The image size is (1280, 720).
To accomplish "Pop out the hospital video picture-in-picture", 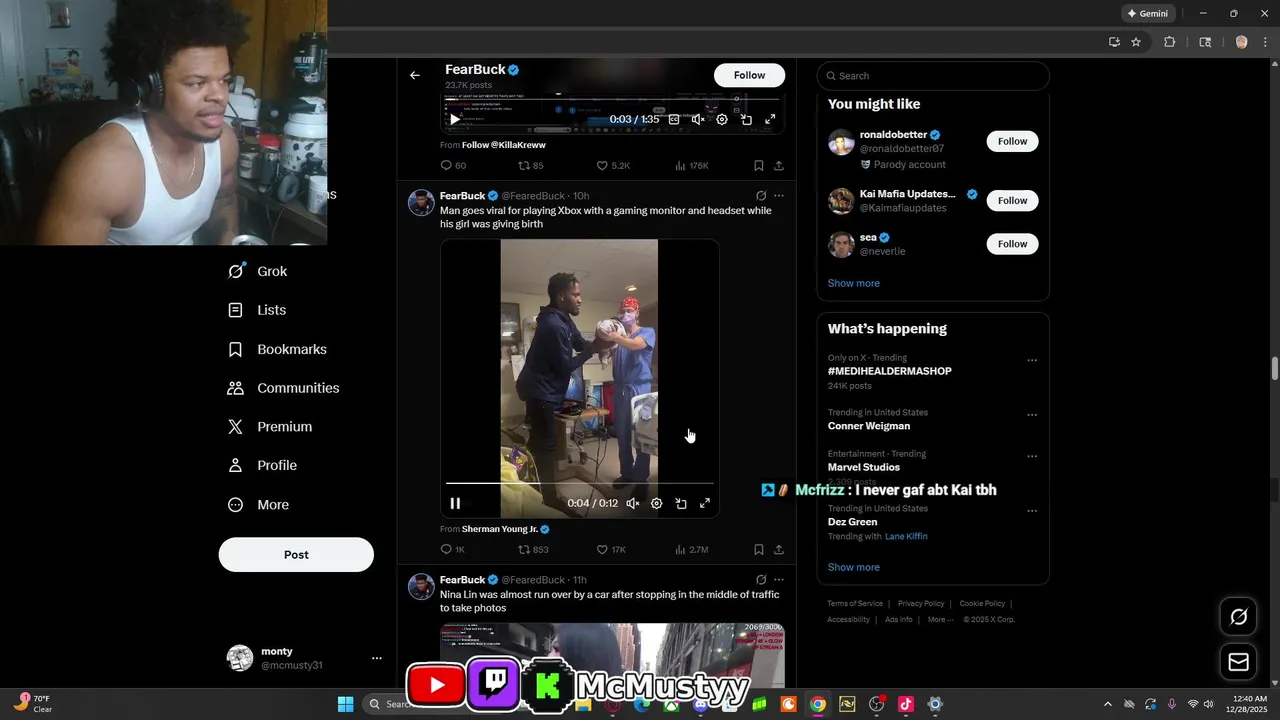I will [x=681, y=503].
